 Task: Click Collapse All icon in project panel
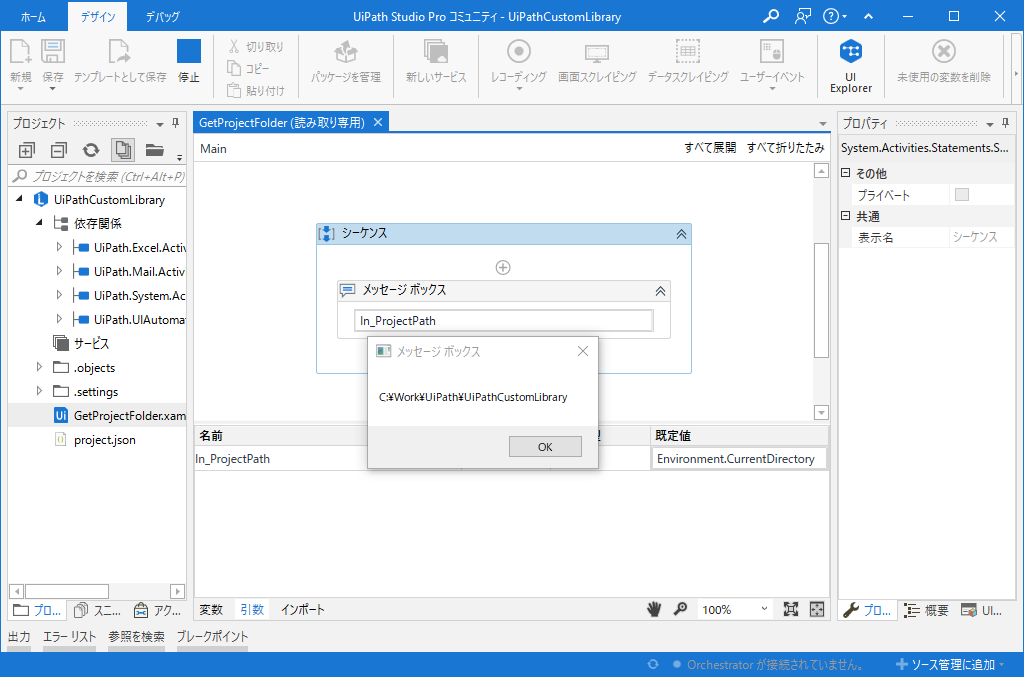coord(58,151)
